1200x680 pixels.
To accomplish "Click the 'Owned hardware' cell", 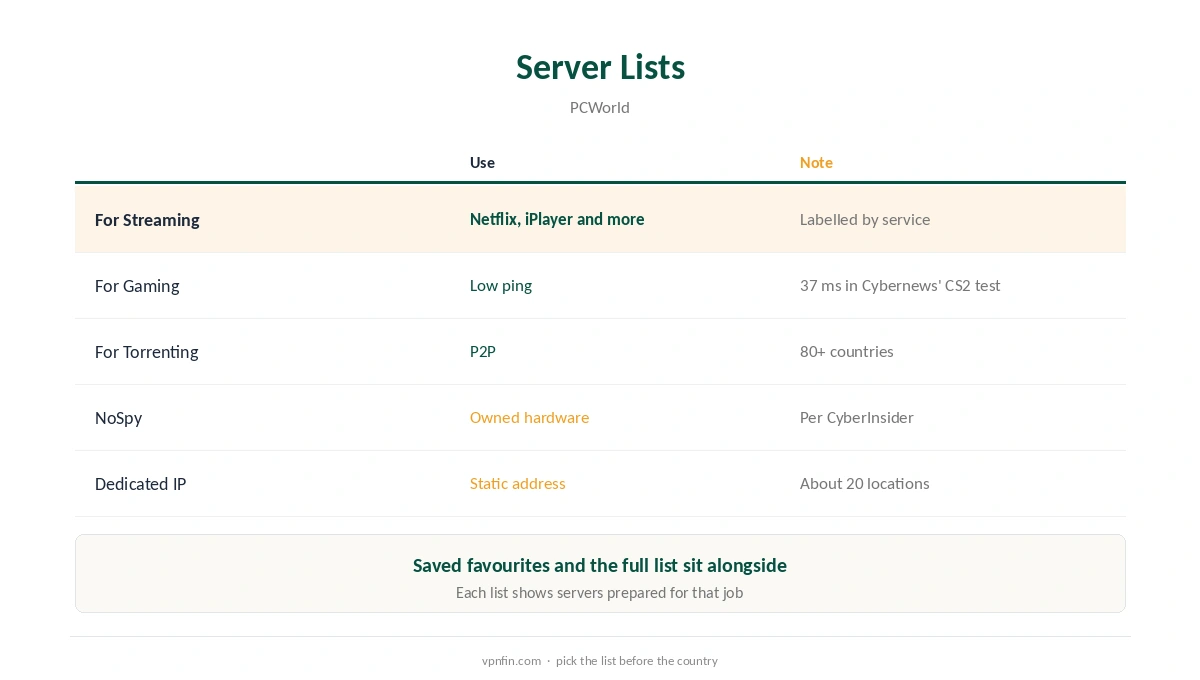I will 530,418.
